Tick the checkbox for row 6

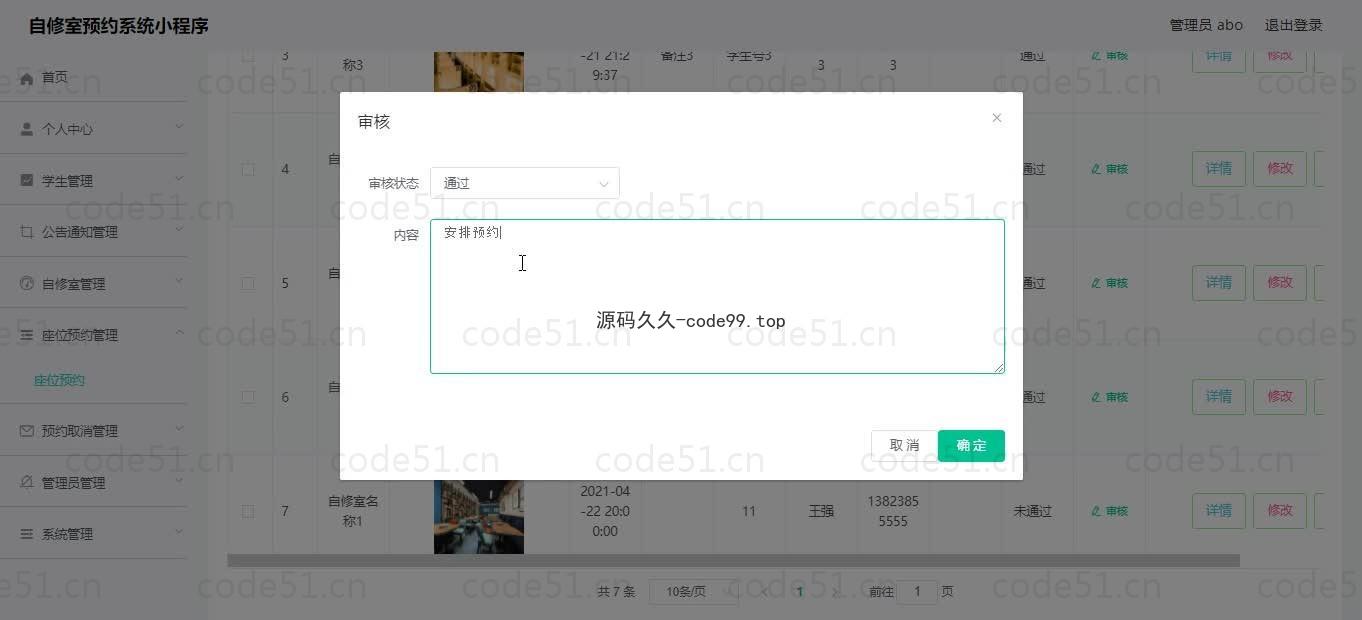(248, 397)
